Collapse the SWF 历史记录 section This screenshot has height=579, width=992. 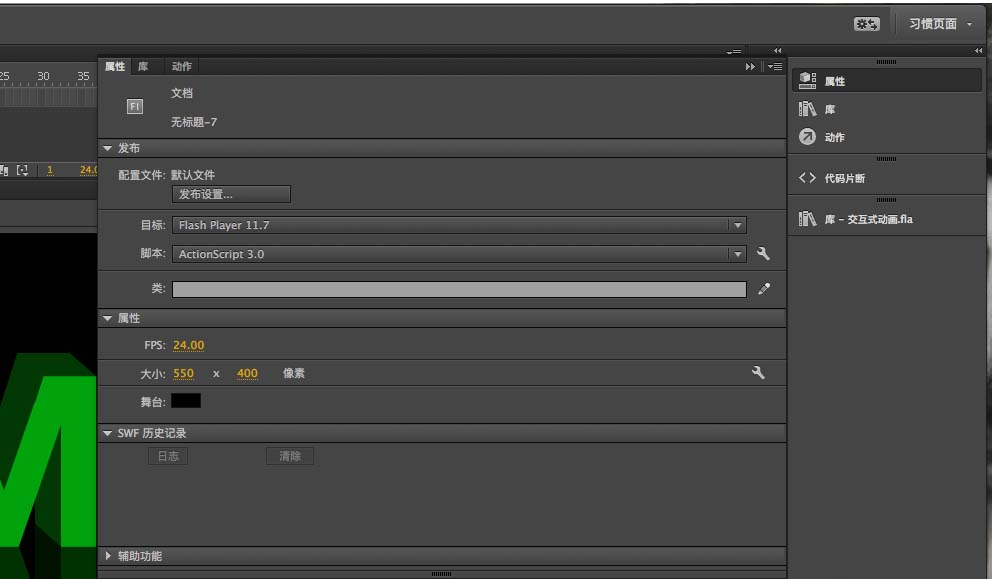click(x=108, y=433)
